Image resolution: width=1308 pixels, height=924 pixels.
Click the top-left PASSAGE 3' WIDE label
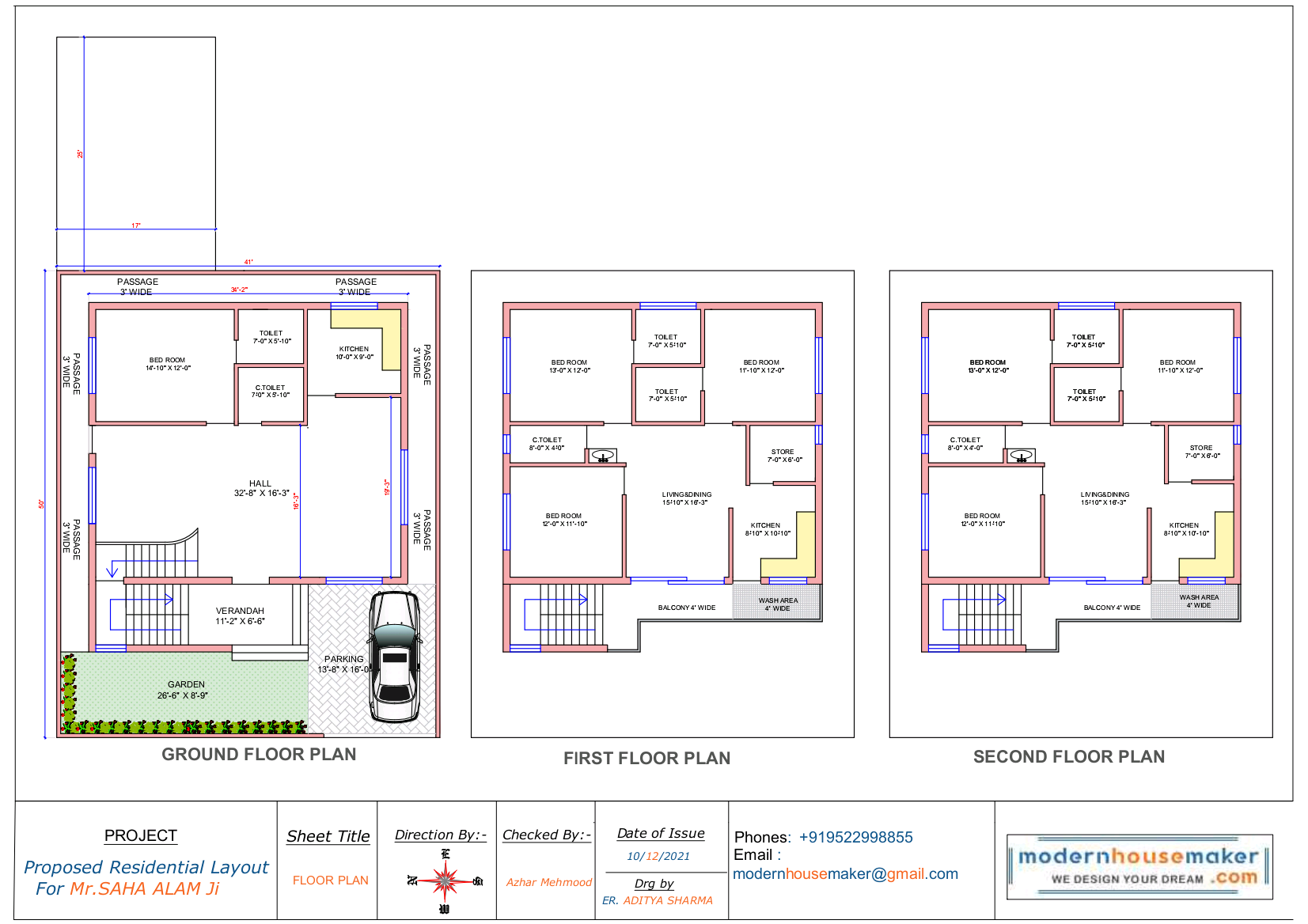137,286
